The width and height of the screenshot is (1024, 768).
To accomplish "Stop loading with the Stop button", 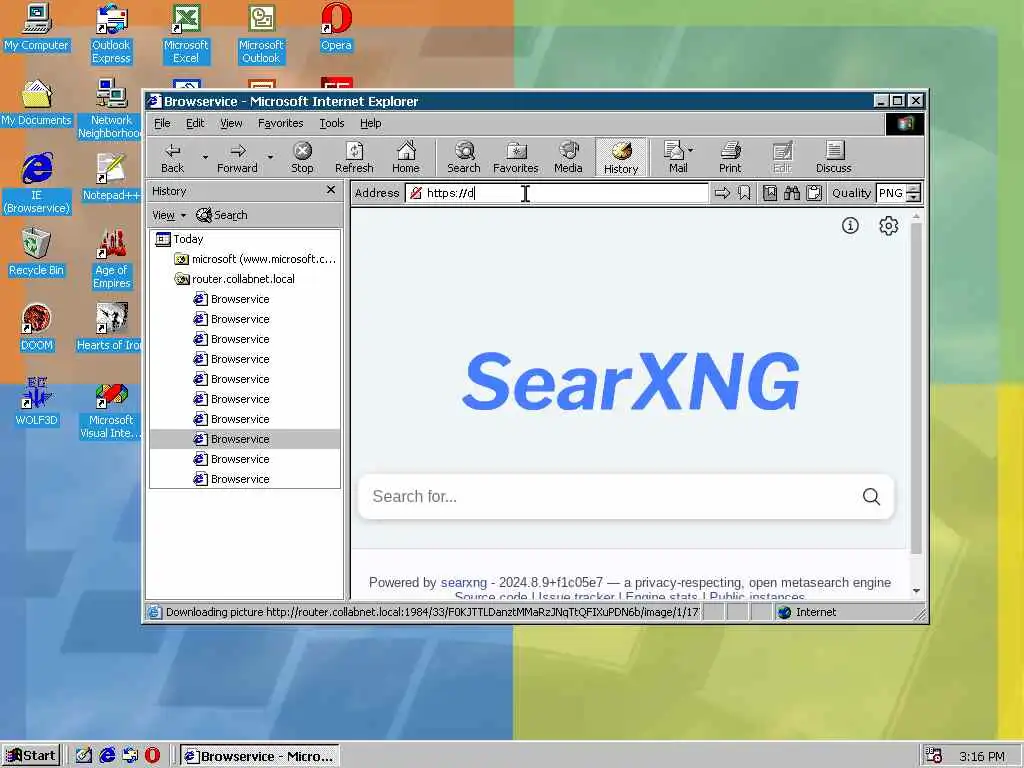I will tap(302, 157).
